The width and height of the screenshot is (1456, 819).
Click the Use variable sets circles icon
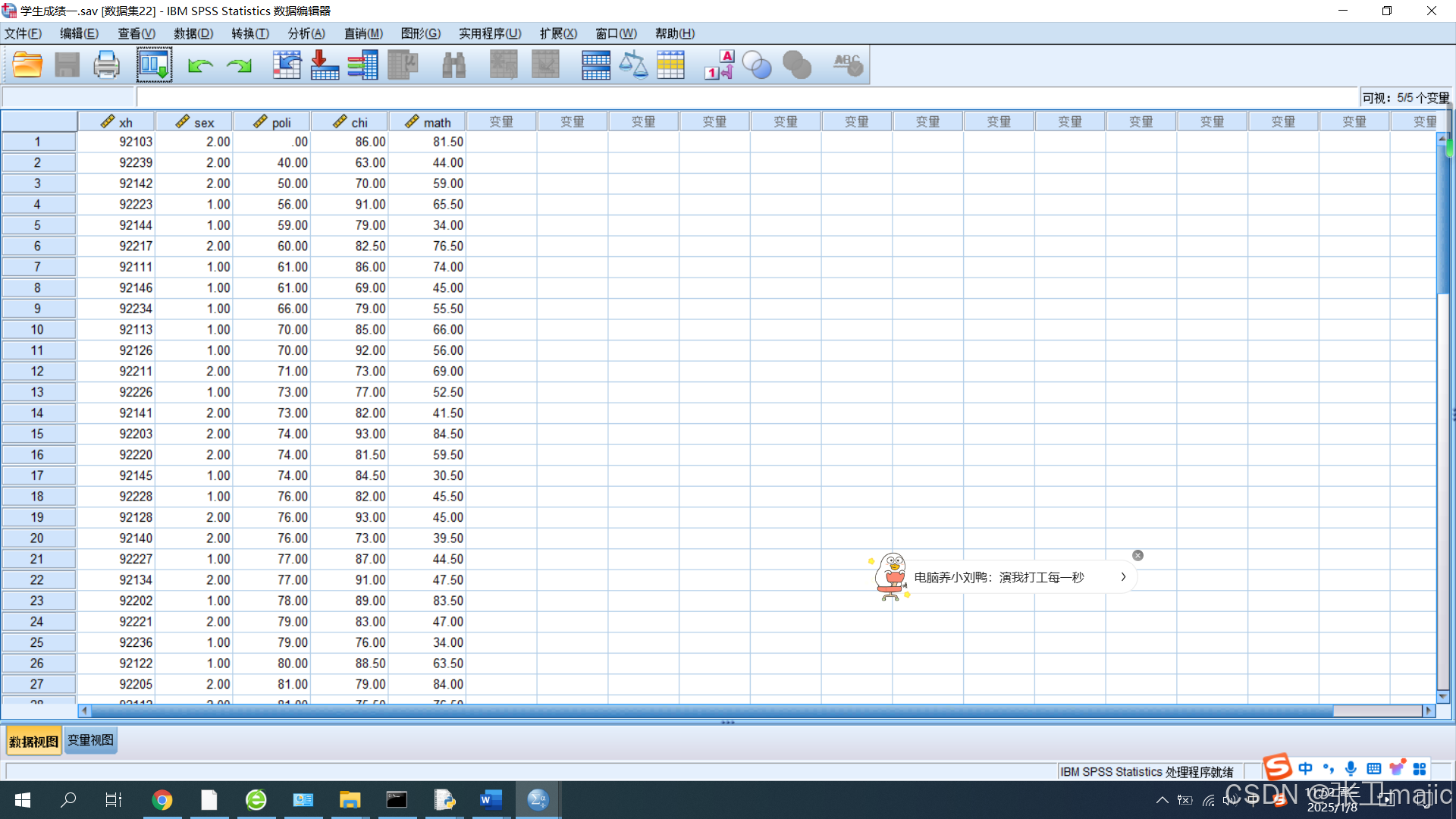(757, 65)
